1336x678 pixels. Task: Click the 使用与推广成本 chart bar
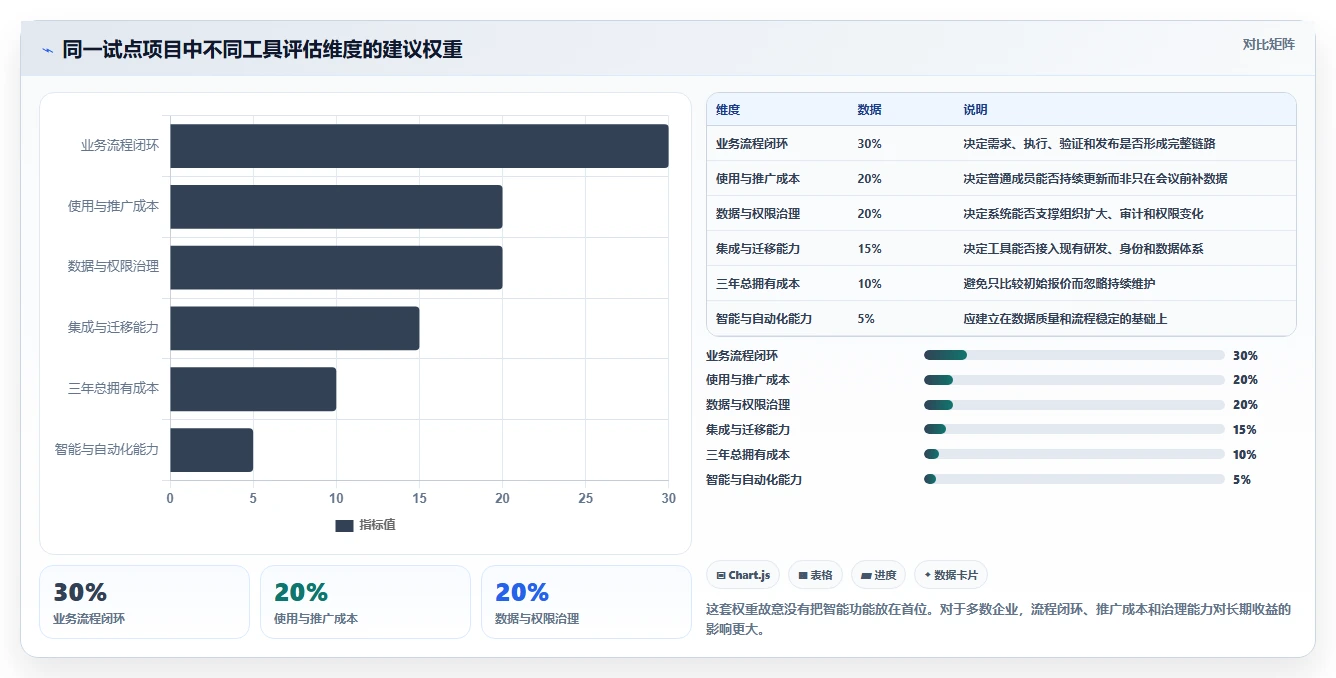coord(336,207)
